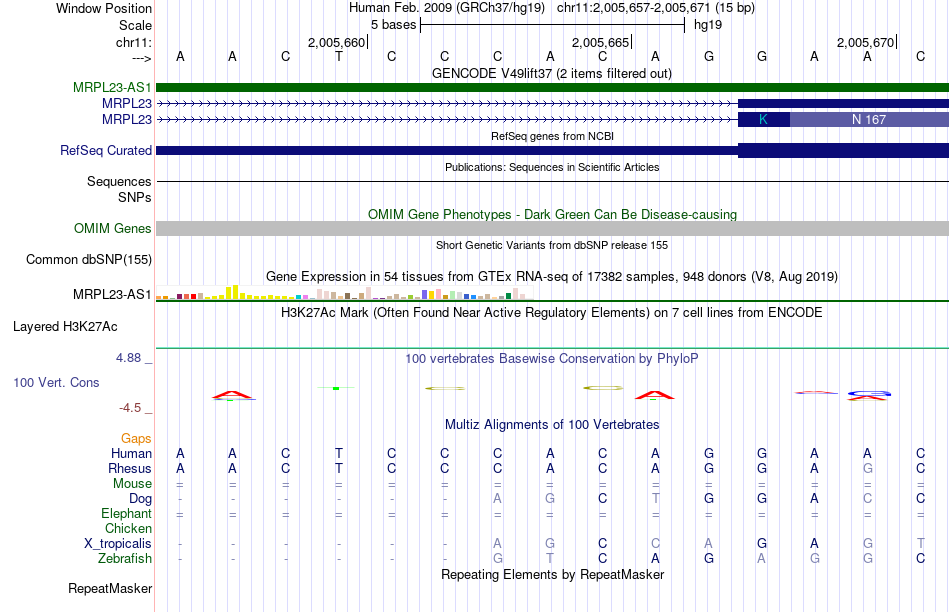The image size is (950, 612).
Task: Click the 100 Vert. Cons track label
Action: (56, 382)
